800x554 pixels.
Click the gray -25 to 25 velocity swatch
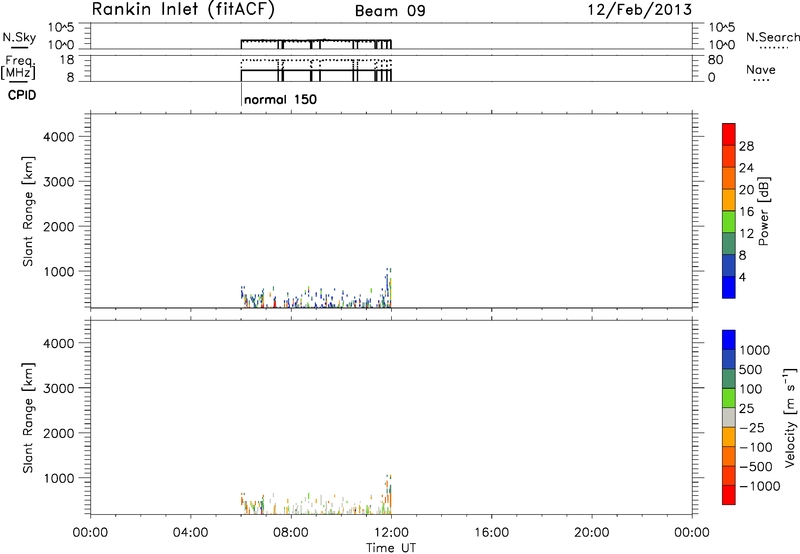(x=729, y=417)
